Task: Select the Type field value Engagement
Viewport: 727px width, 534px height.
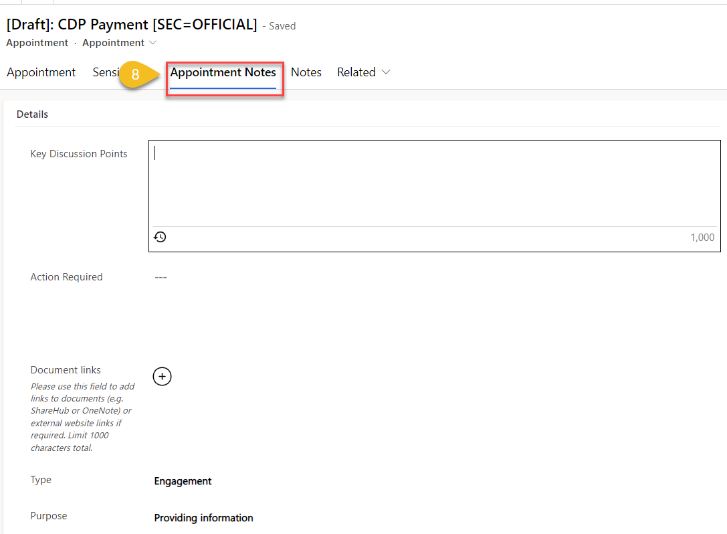Action: point(183,481)
